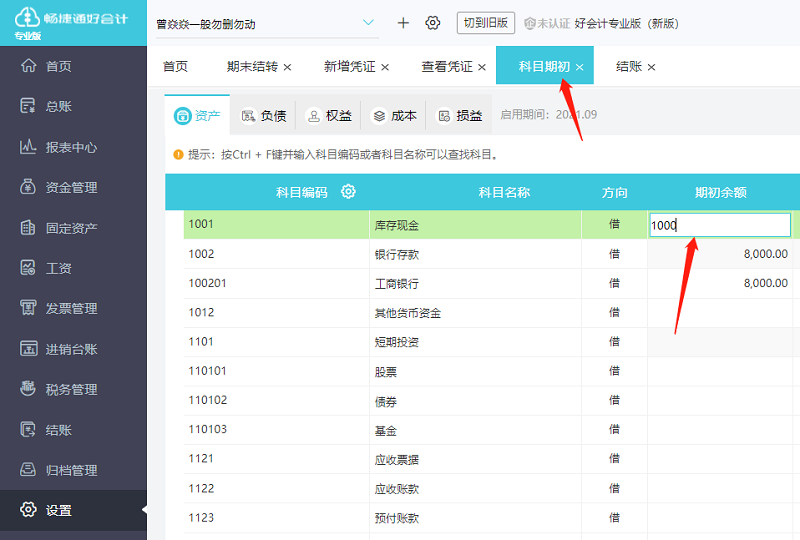800x540 pixels.
Task: Click the 未认证 status link
Action: coord(547,23)
